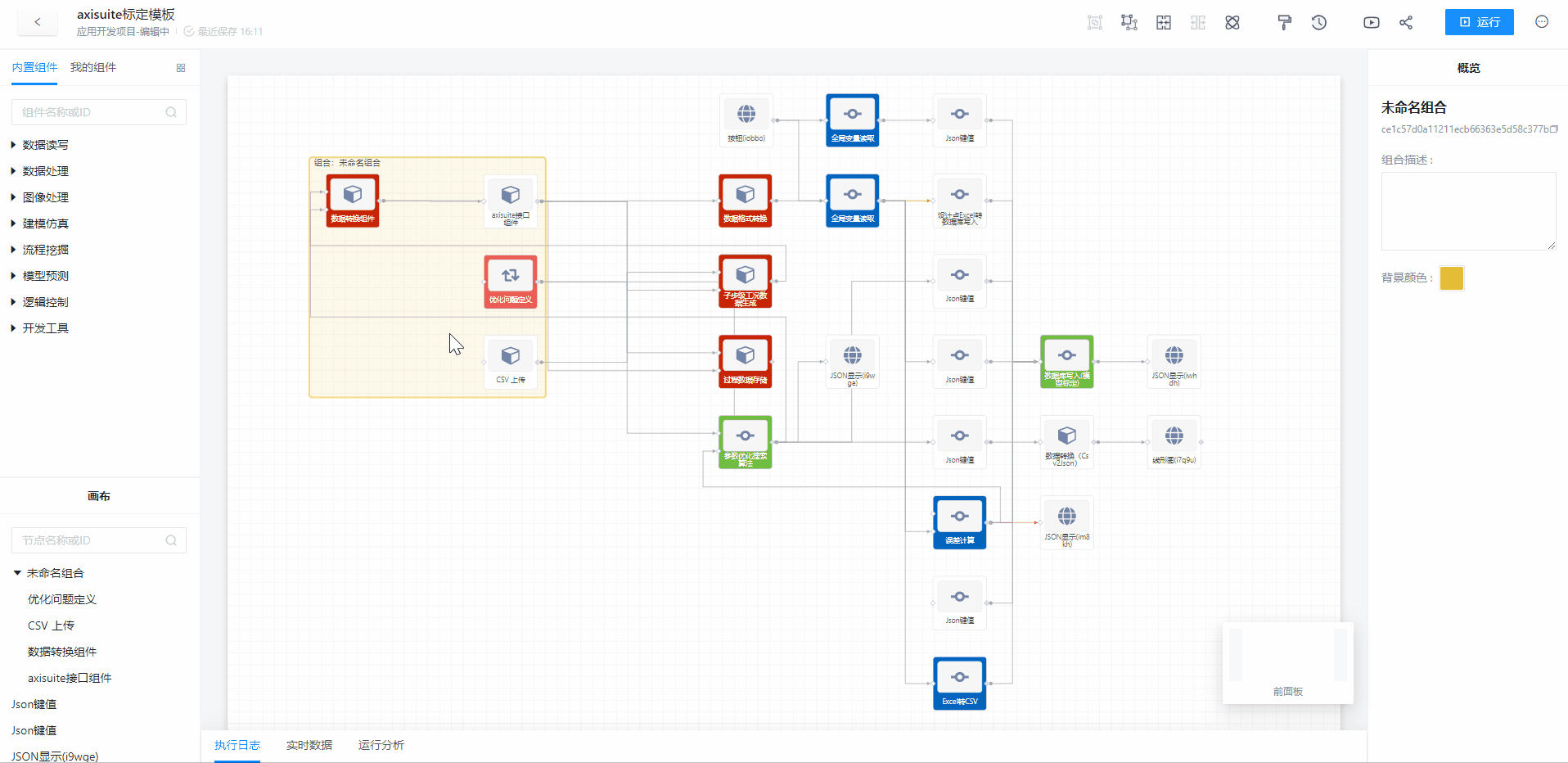Open the 实时数据 tab
The image size is (1568, 763).
[309, 745]
